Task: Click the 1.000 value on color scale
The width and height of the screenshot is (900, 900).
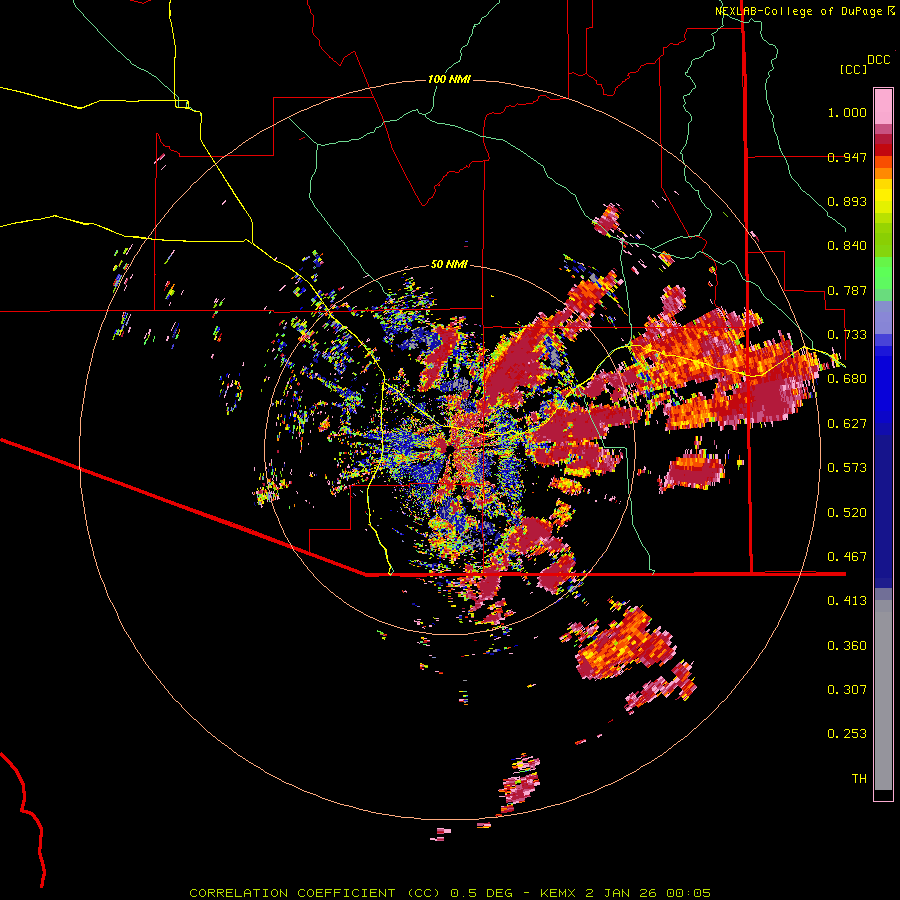Action: (x=847, y=112)
